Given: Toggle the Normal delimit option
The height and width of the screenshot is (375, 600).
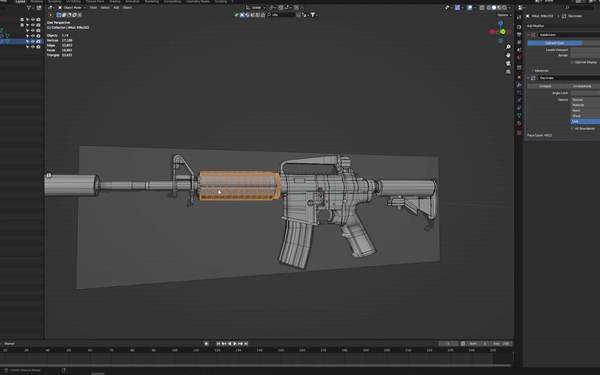Looking at the screenshot, I should pyautogui.click(x=585, y=99).
